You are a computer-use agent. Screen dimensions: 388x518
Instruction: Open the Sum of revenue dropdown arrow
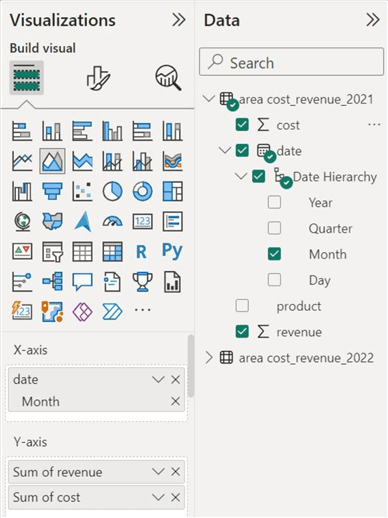158,472
